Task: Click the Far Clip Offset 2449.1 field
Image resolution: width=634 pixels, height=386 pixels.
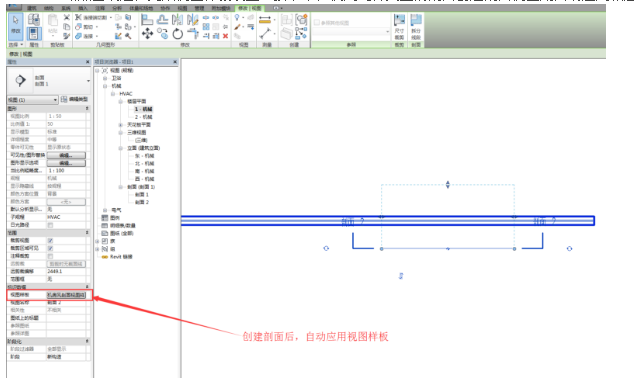Action: coord(66,271)
